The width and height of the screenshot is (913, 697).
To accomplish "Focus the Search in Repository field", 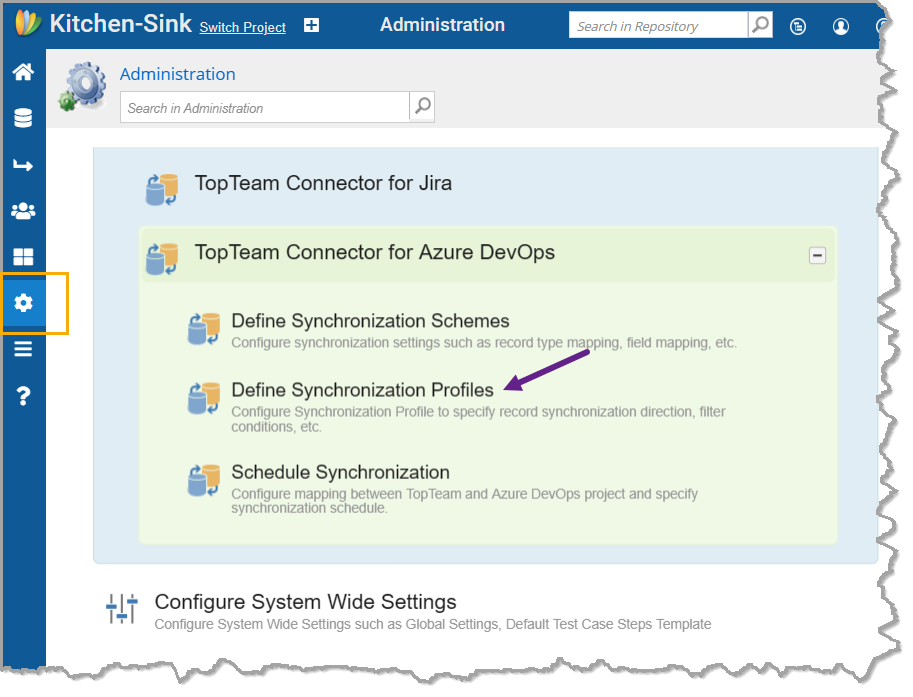I will click(x=659, y=25).
